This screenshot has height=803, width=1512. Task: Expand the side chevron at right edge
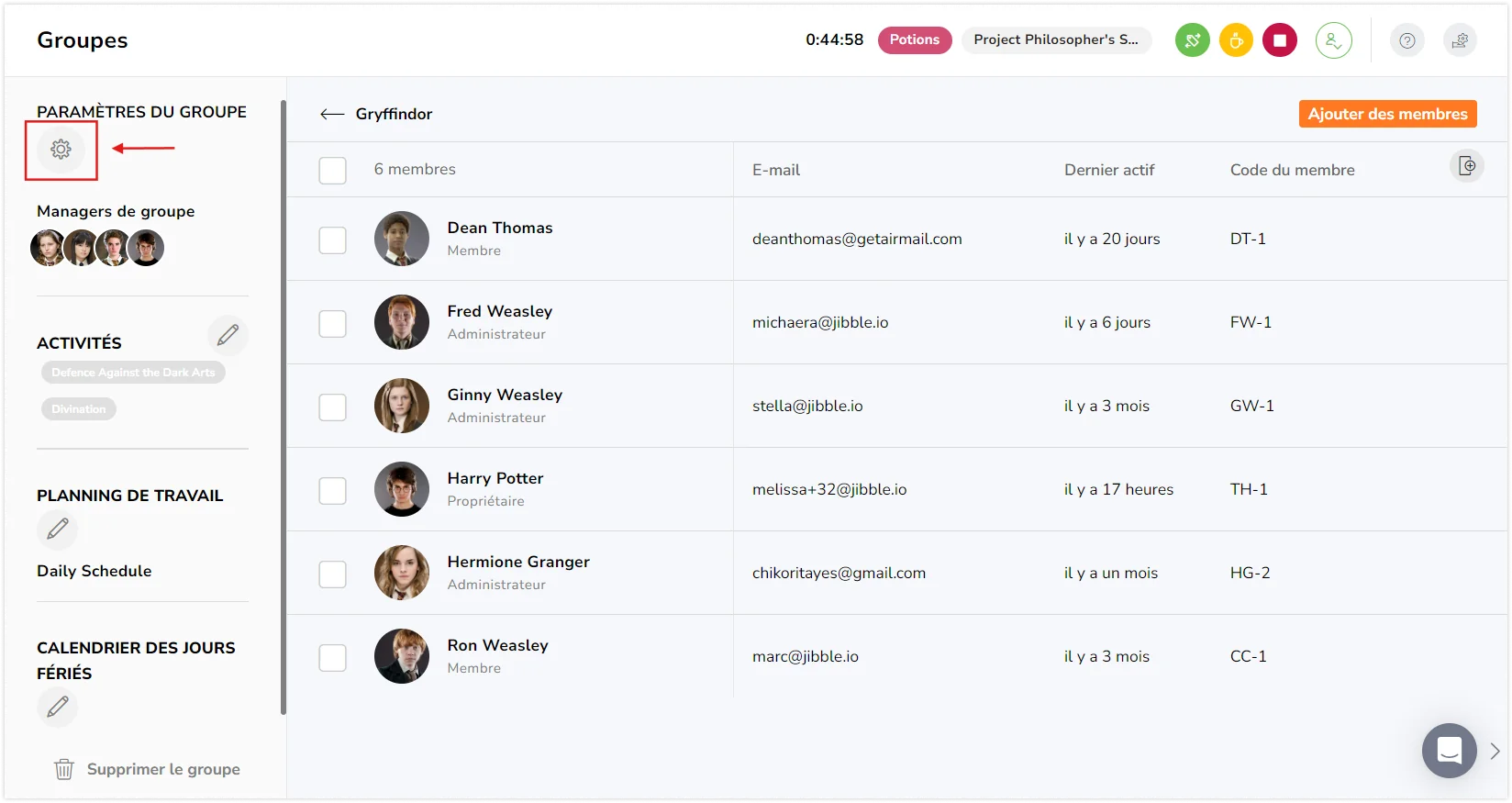click(x=1495, y=751)
